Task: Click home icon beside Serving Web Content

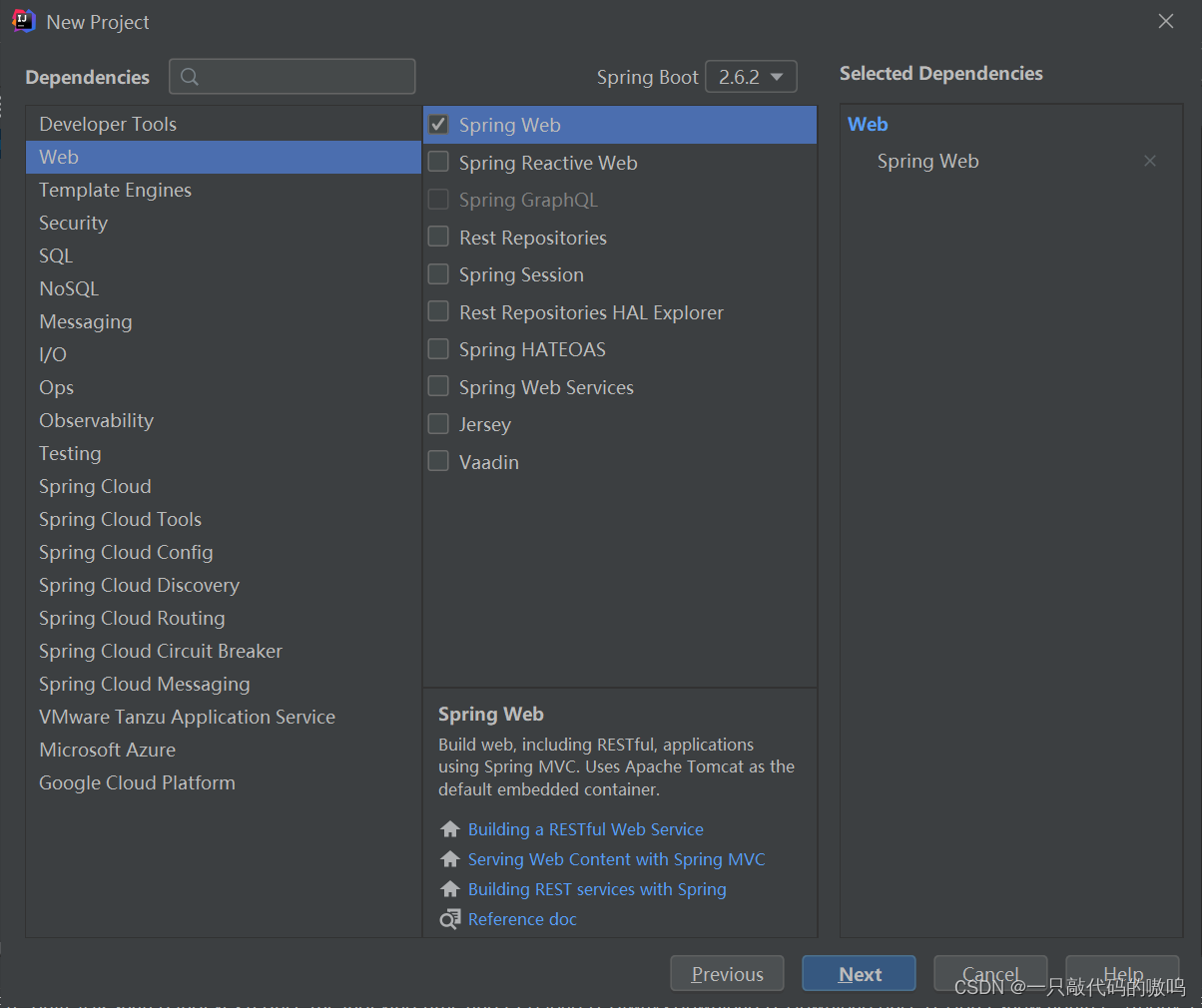Action: pos(450,859)
